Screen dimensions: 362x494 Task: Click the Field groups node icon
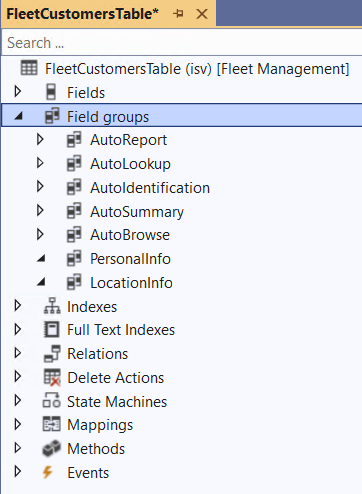click(x=52, y=116)
